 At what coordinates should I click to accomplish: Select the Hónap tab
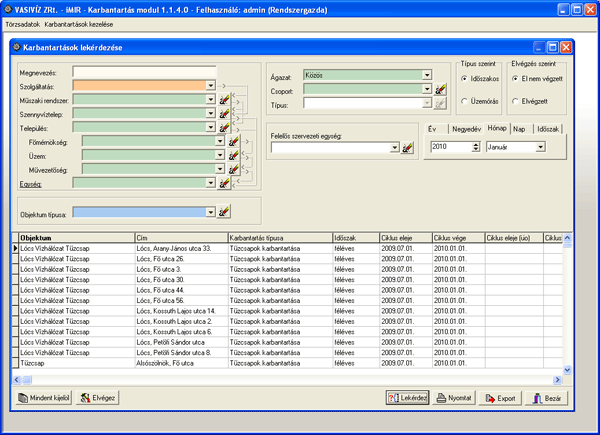[x=497, y=128]
